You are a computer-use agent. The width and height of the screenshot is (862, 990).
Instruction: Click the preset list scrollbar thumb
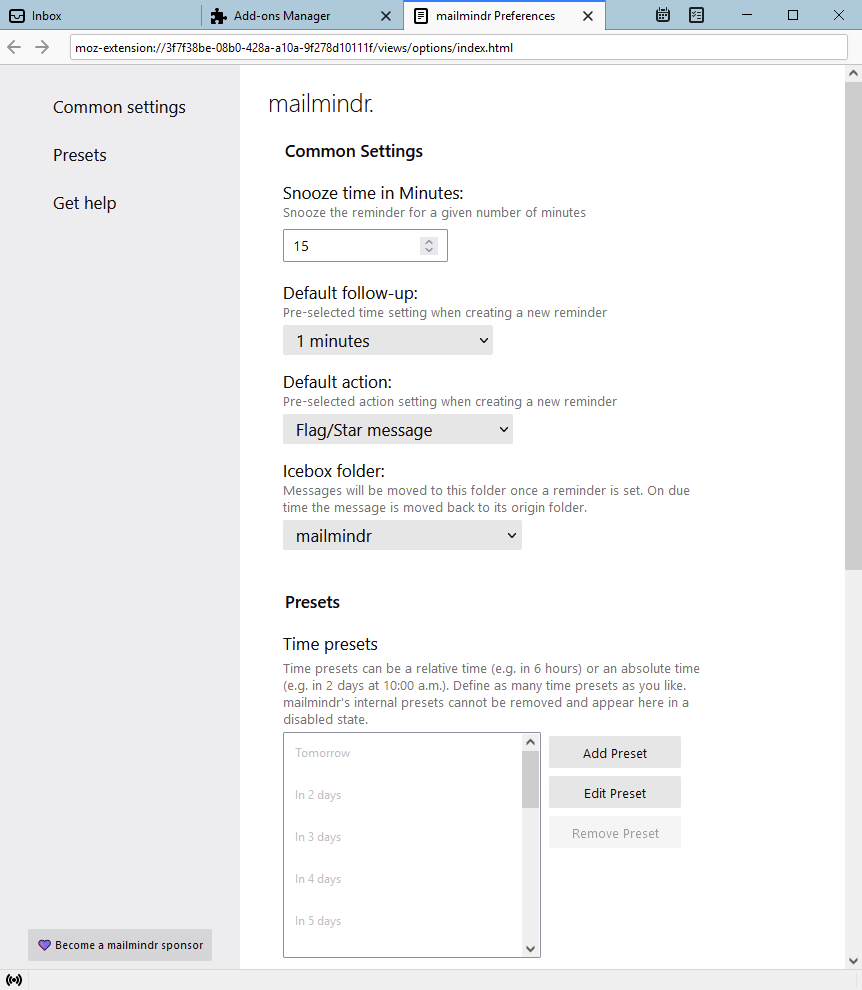[x=530, y=780]
